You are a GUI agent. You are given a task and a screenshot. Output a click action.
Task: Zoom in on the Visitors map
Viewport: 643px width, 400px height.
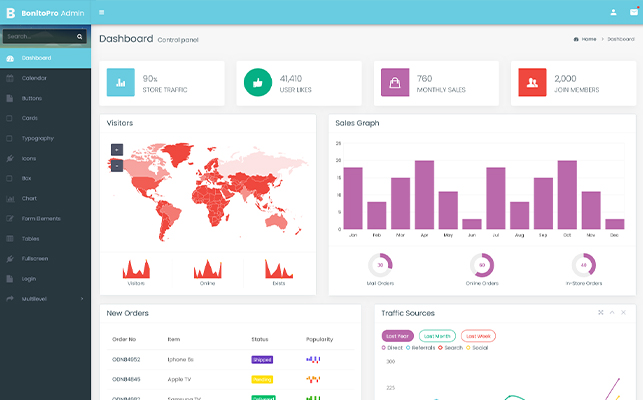pyautogui.click(x=117, y=150)
